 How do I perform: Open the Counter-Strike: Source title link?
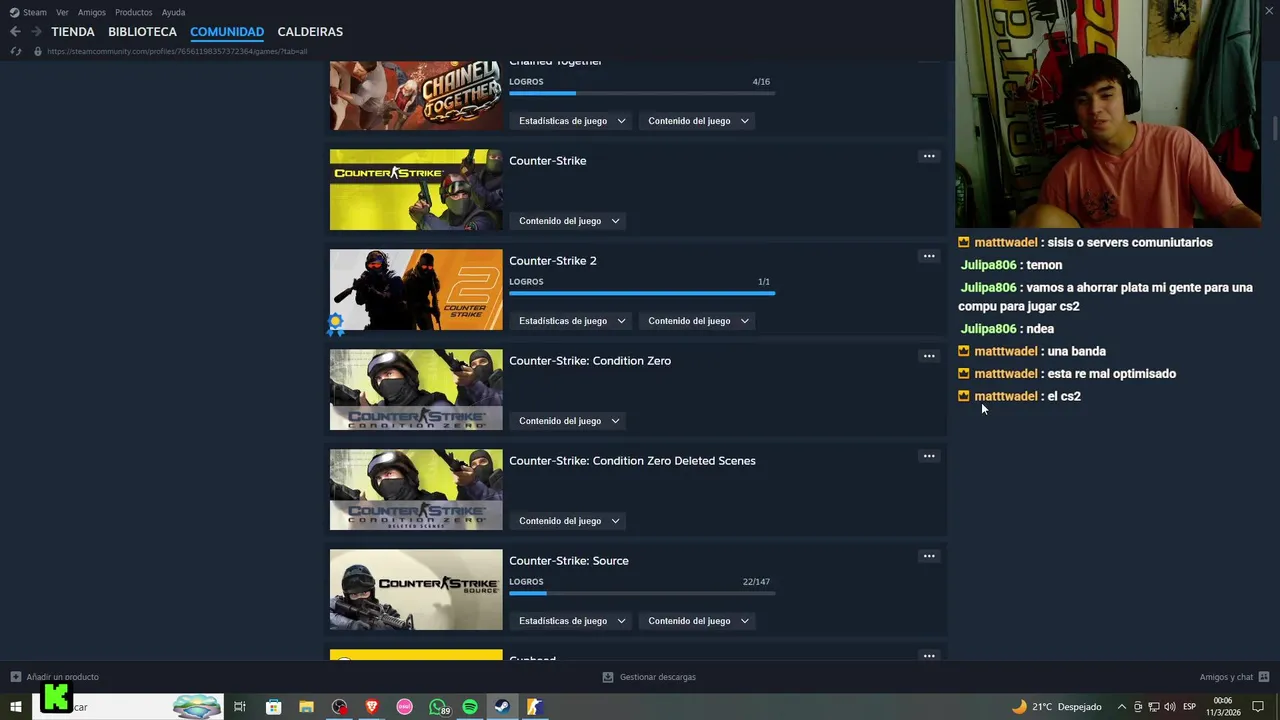[x=569, y=561]
